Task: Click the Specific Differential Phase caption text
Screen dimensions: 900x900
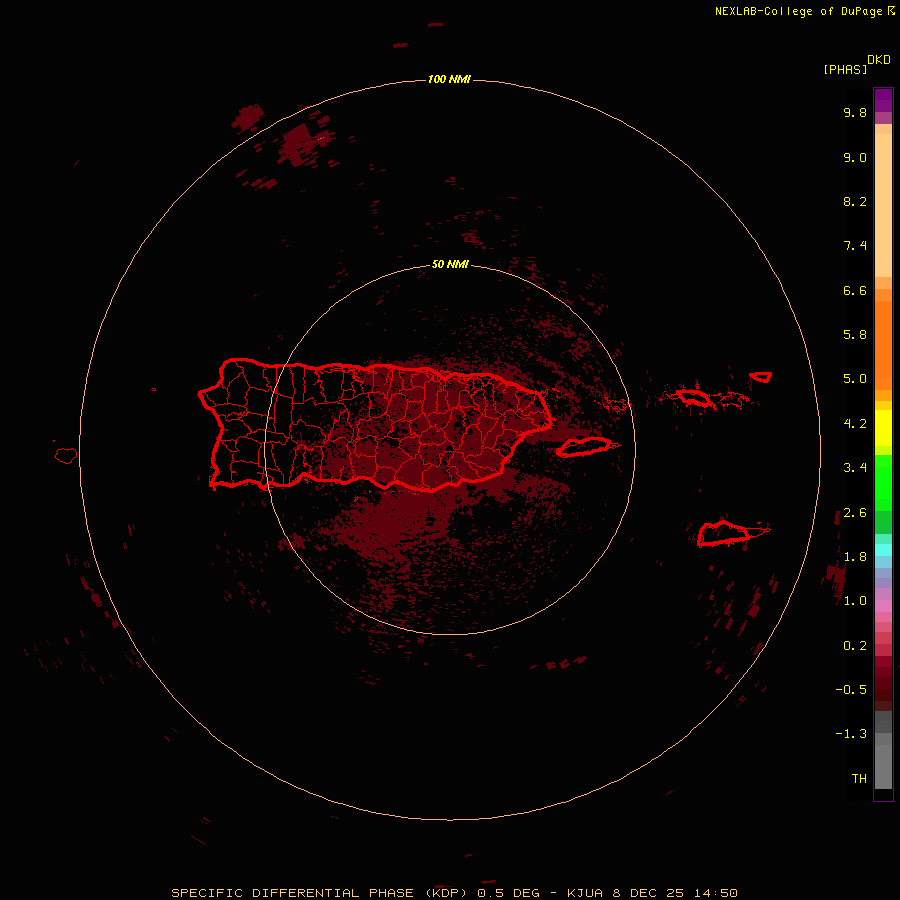Action: click(x=454, y=893)
